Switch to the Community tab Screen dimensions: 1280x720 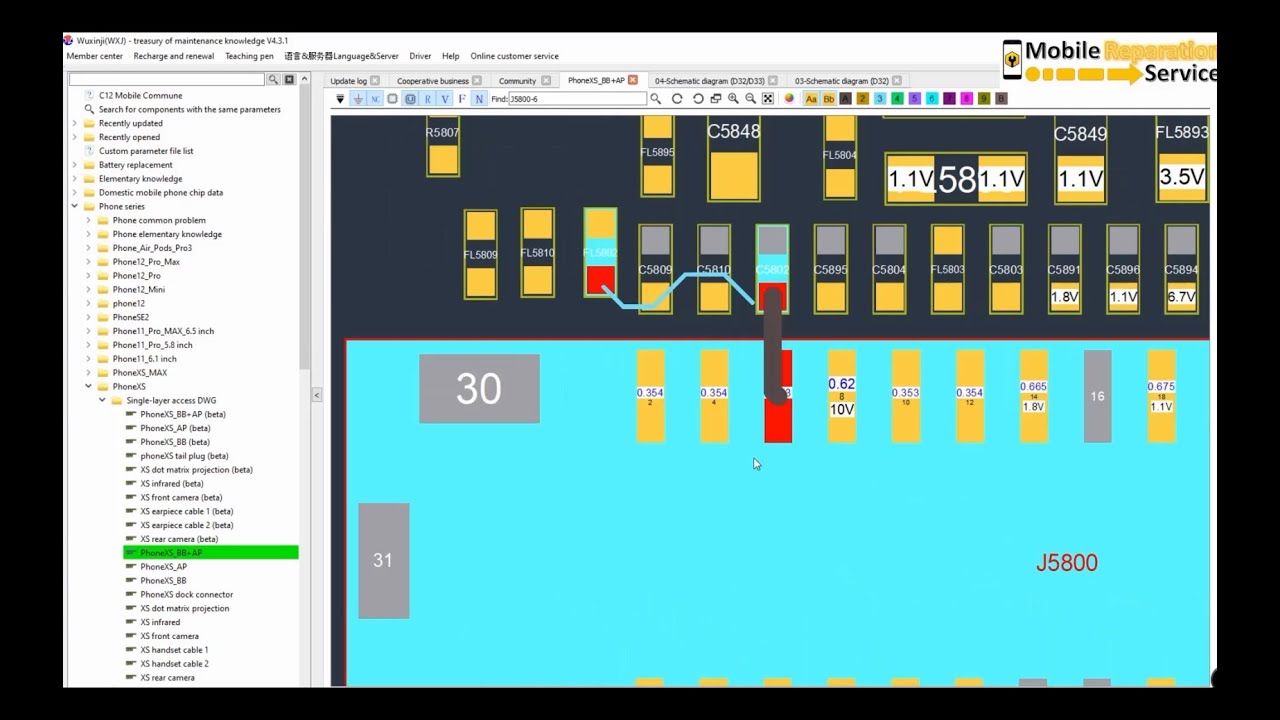click(x=518, y=81)
